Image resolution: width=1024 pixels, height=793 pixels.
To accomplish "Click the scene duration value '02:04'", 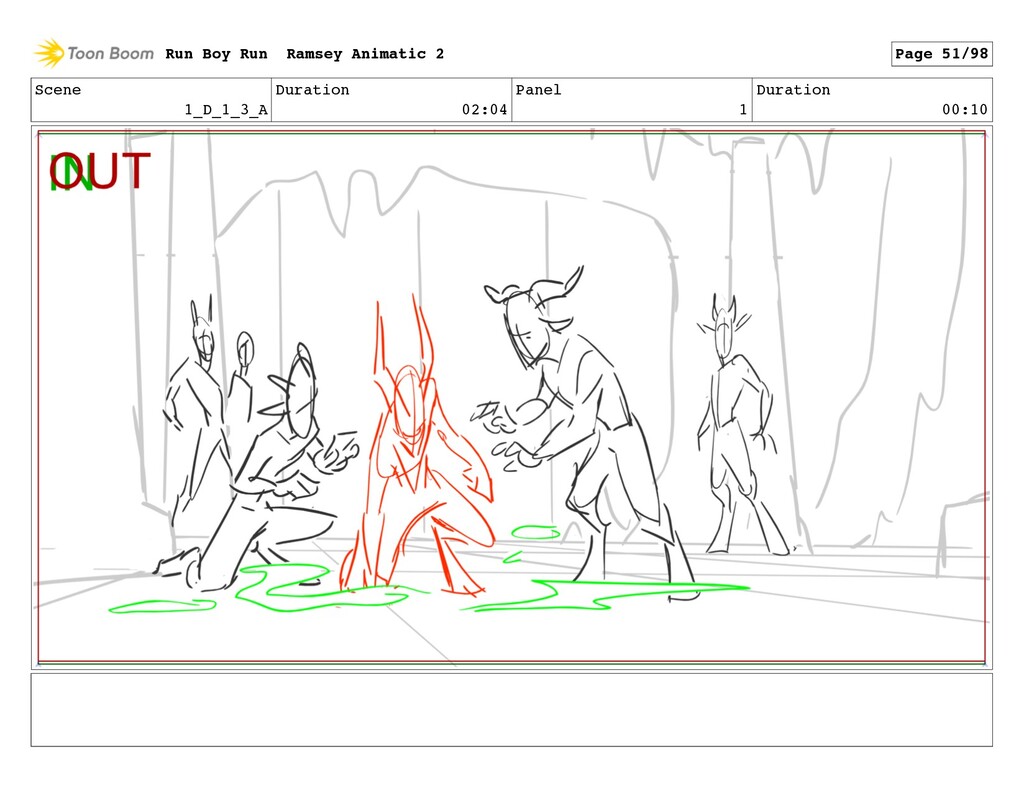I will click(x=484, y=110).
